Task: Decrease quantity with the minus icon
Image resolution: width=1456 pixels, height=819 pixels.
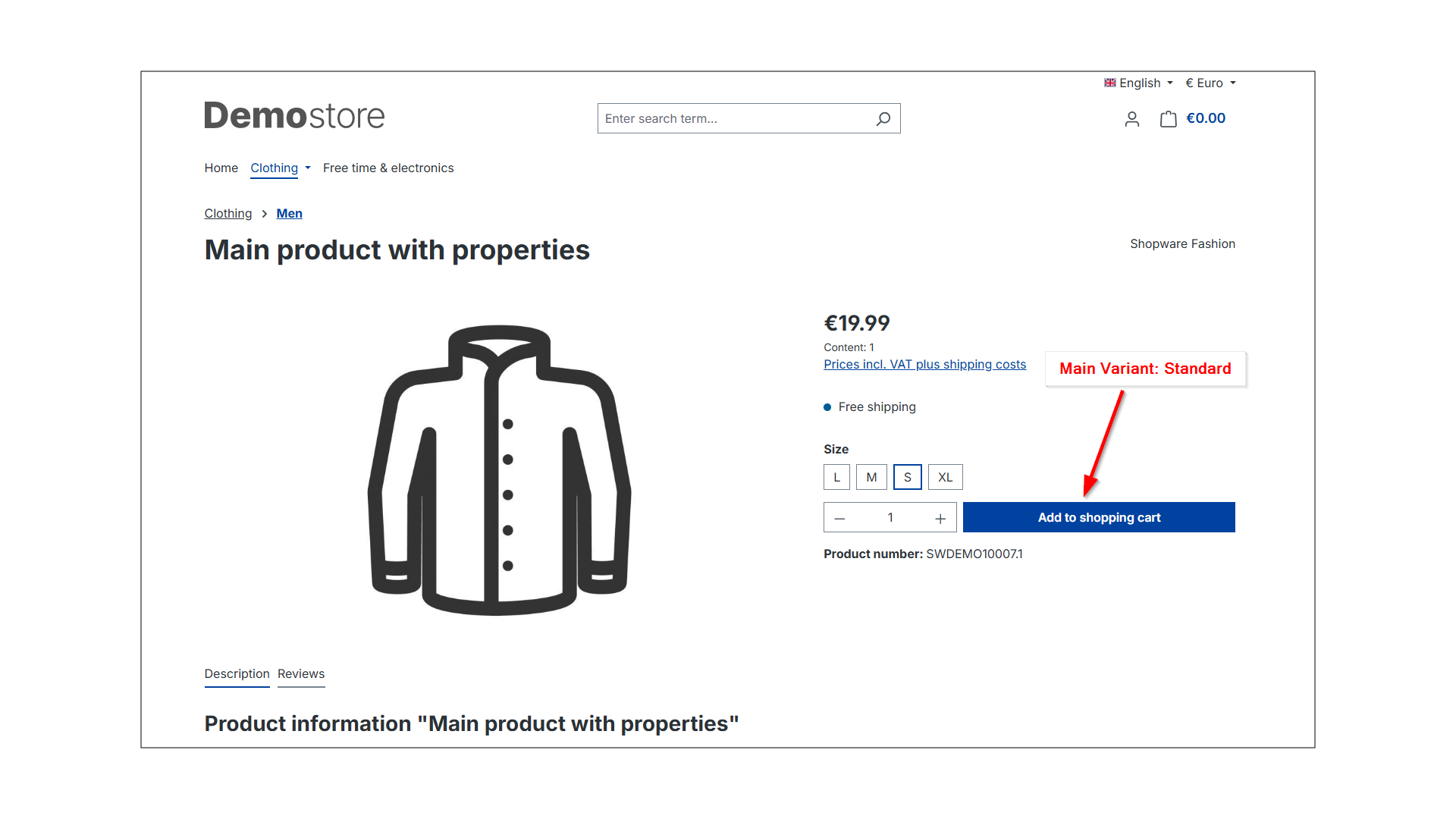Action: (x=839, y=517)
